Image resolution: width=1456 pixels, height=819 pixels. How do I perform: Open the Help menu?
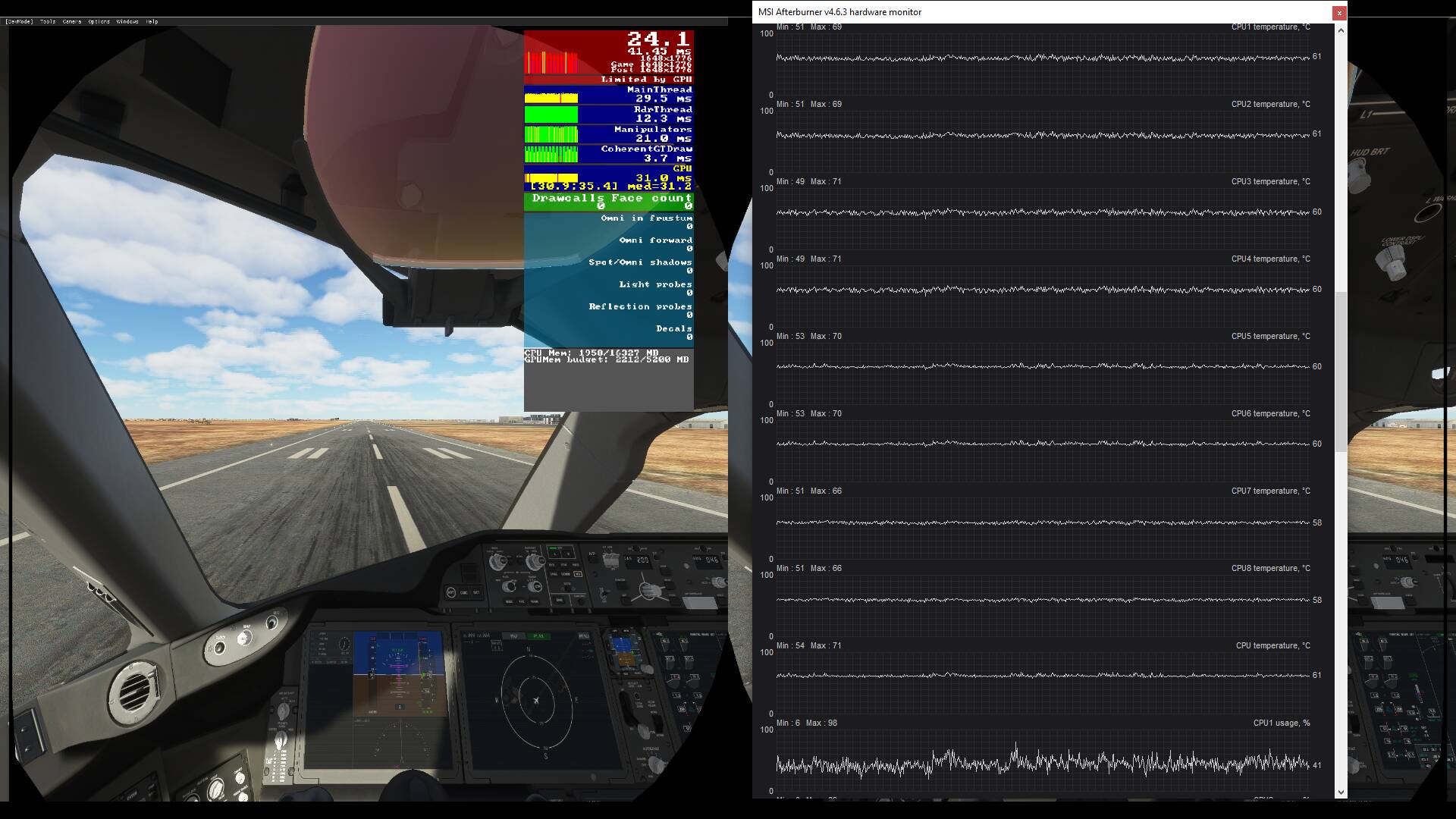152,21
